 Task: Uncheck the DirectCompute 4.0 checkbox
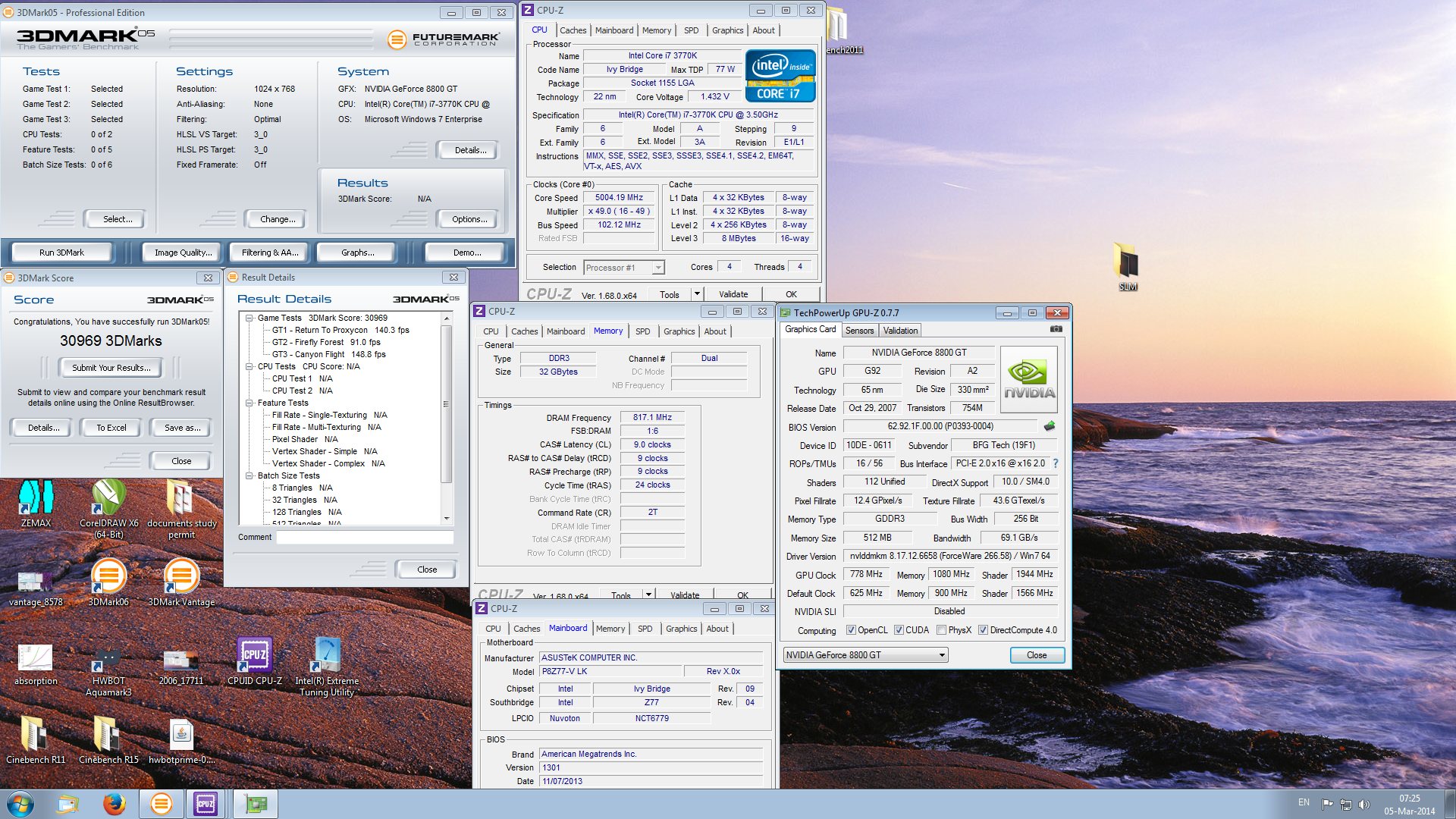983,630
